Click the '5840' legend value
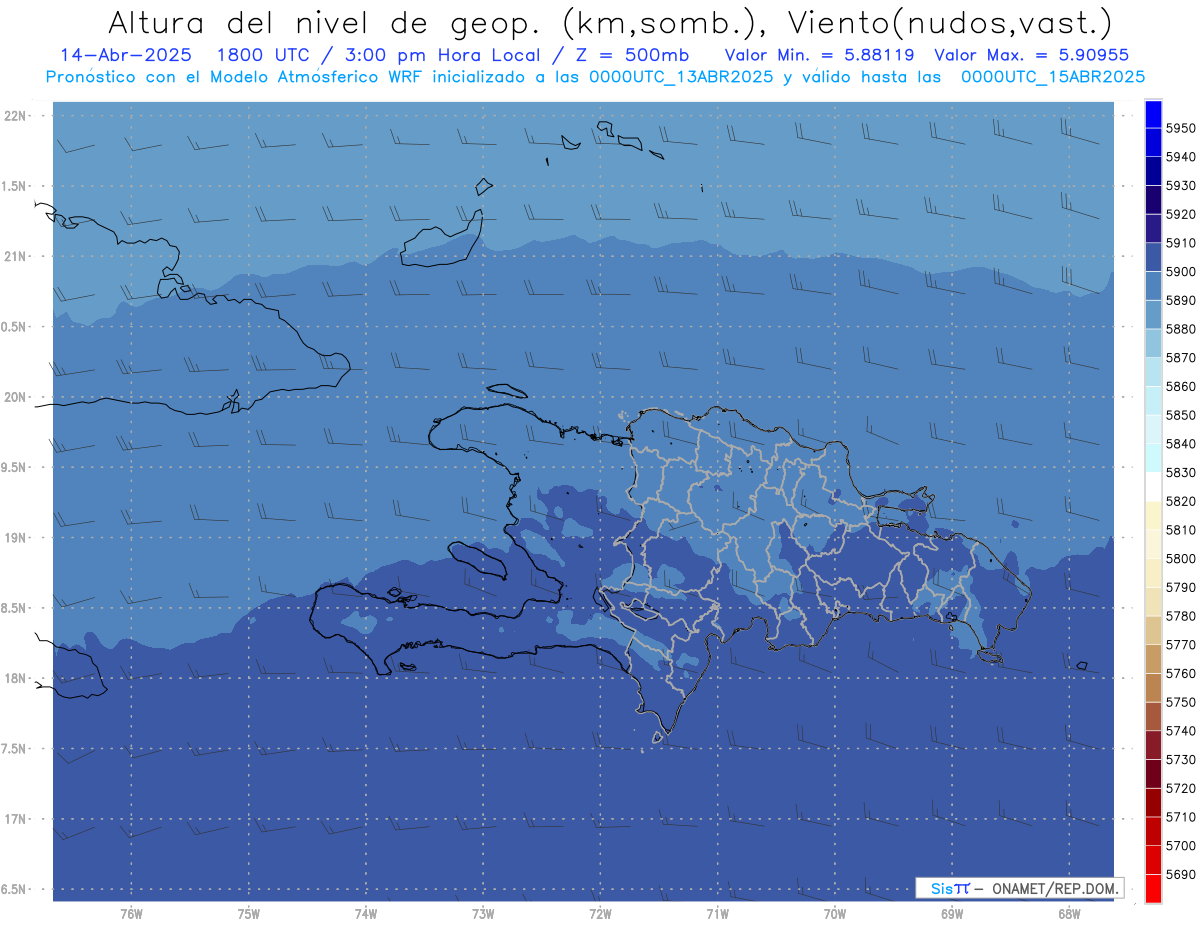 [x=1181, y=444]
